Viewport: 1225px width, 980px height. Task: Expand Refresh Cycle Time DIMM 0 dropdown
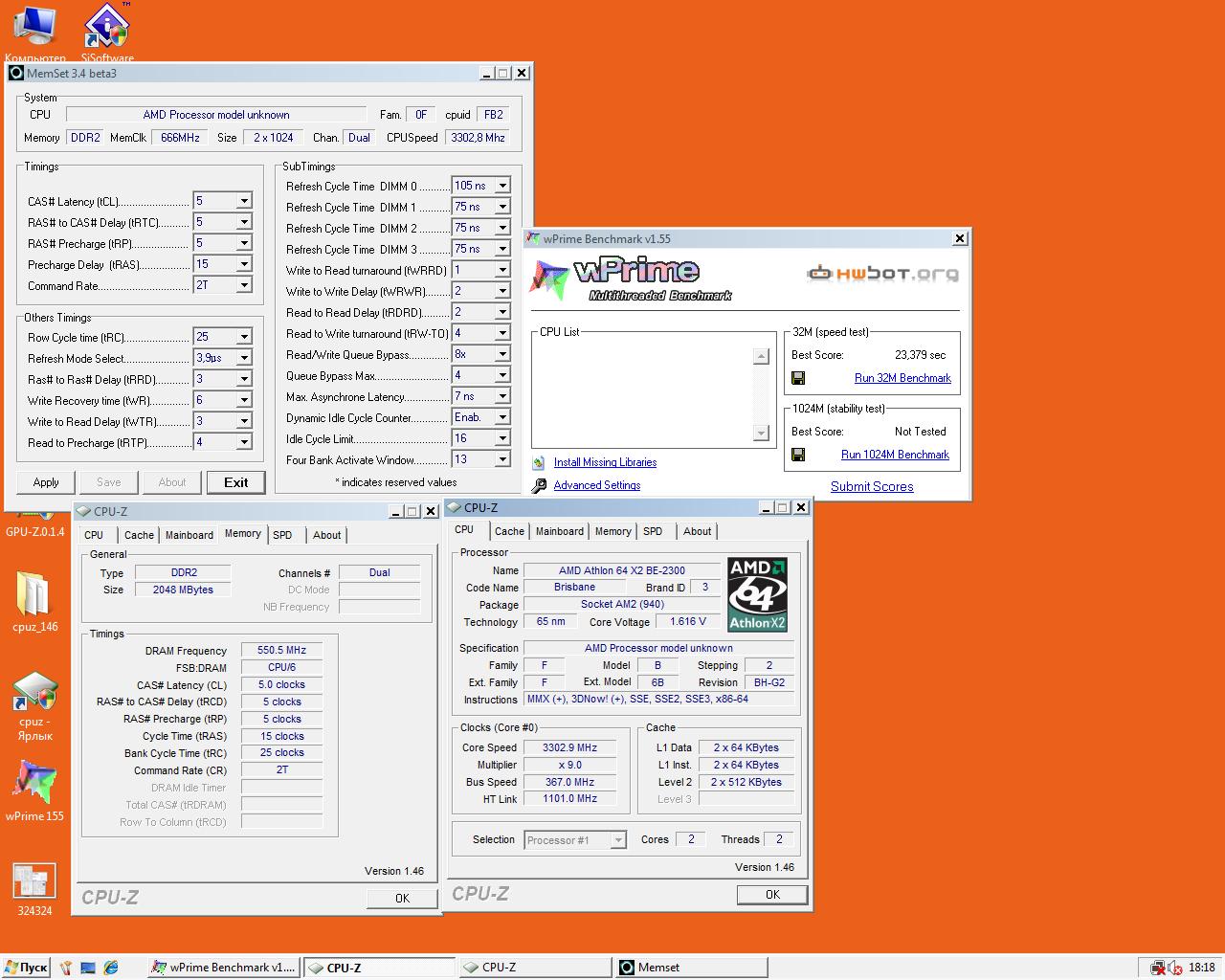coord(502,186)
